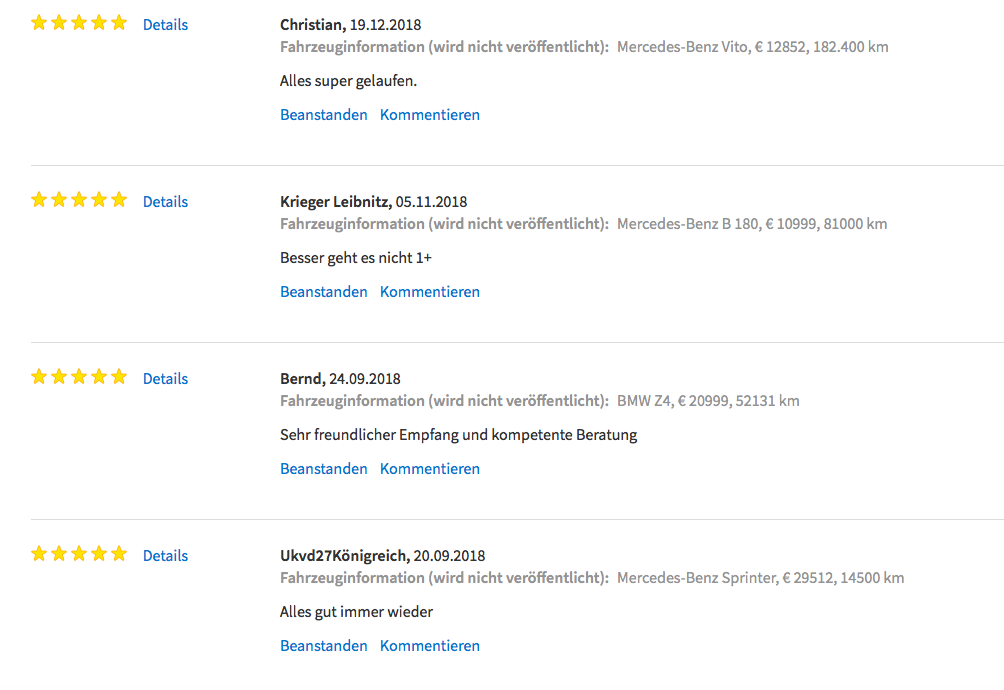
Task: Click Beanstanden under 'Alles gut immer wieder'
Action: [x=324, y=646]
